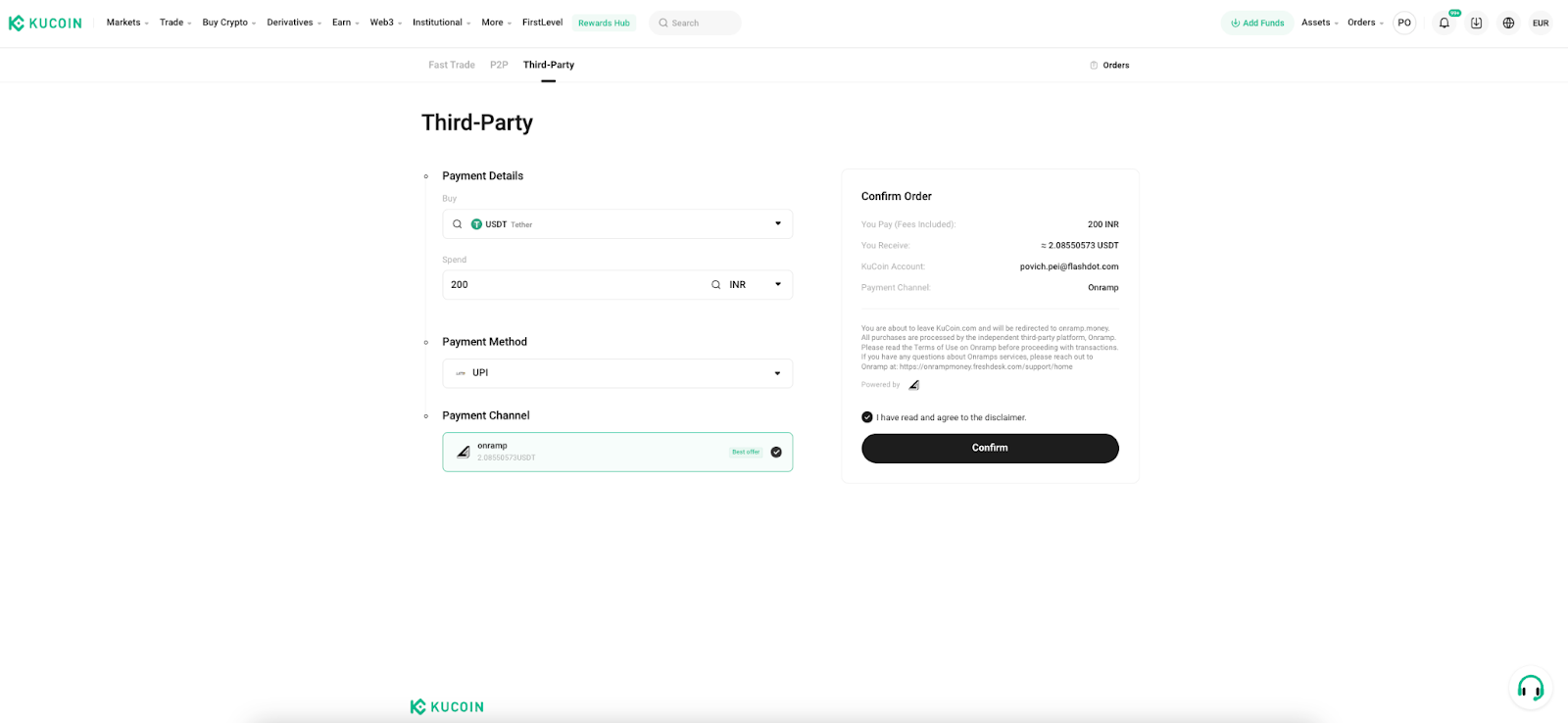Open the notifications bell icon
The height and width of the screenshot is (723, 1568).
1444,23
